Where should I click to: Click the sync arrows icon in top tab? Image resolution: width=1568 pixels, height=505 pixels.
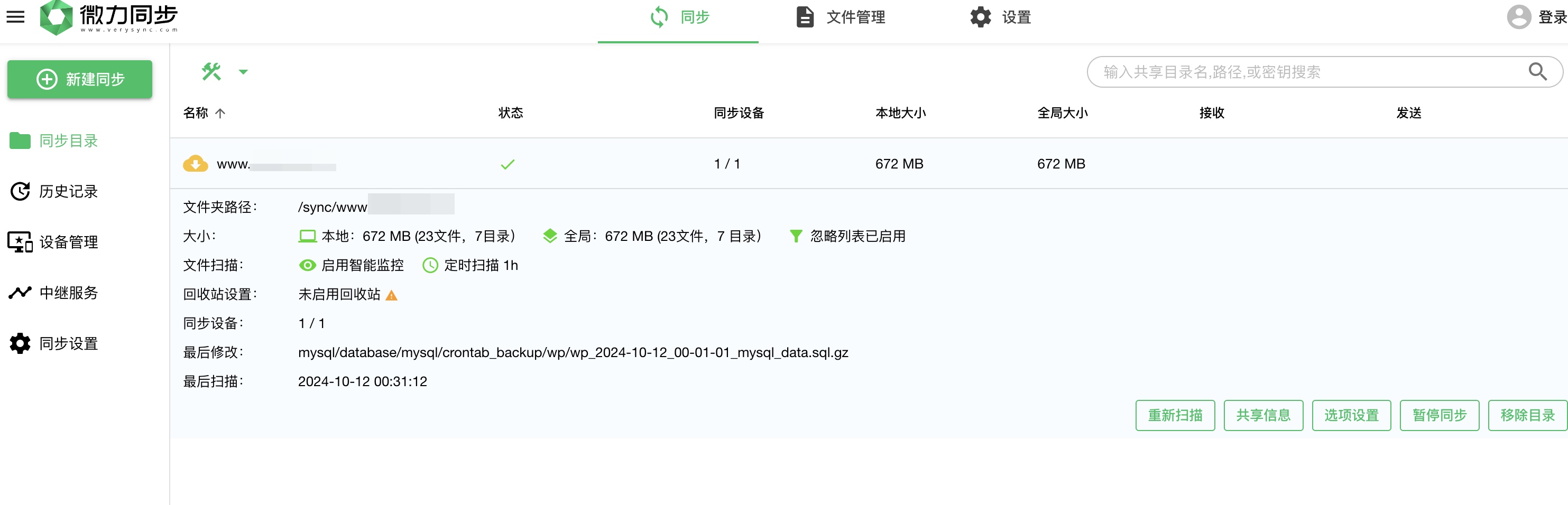coord(659,17)
